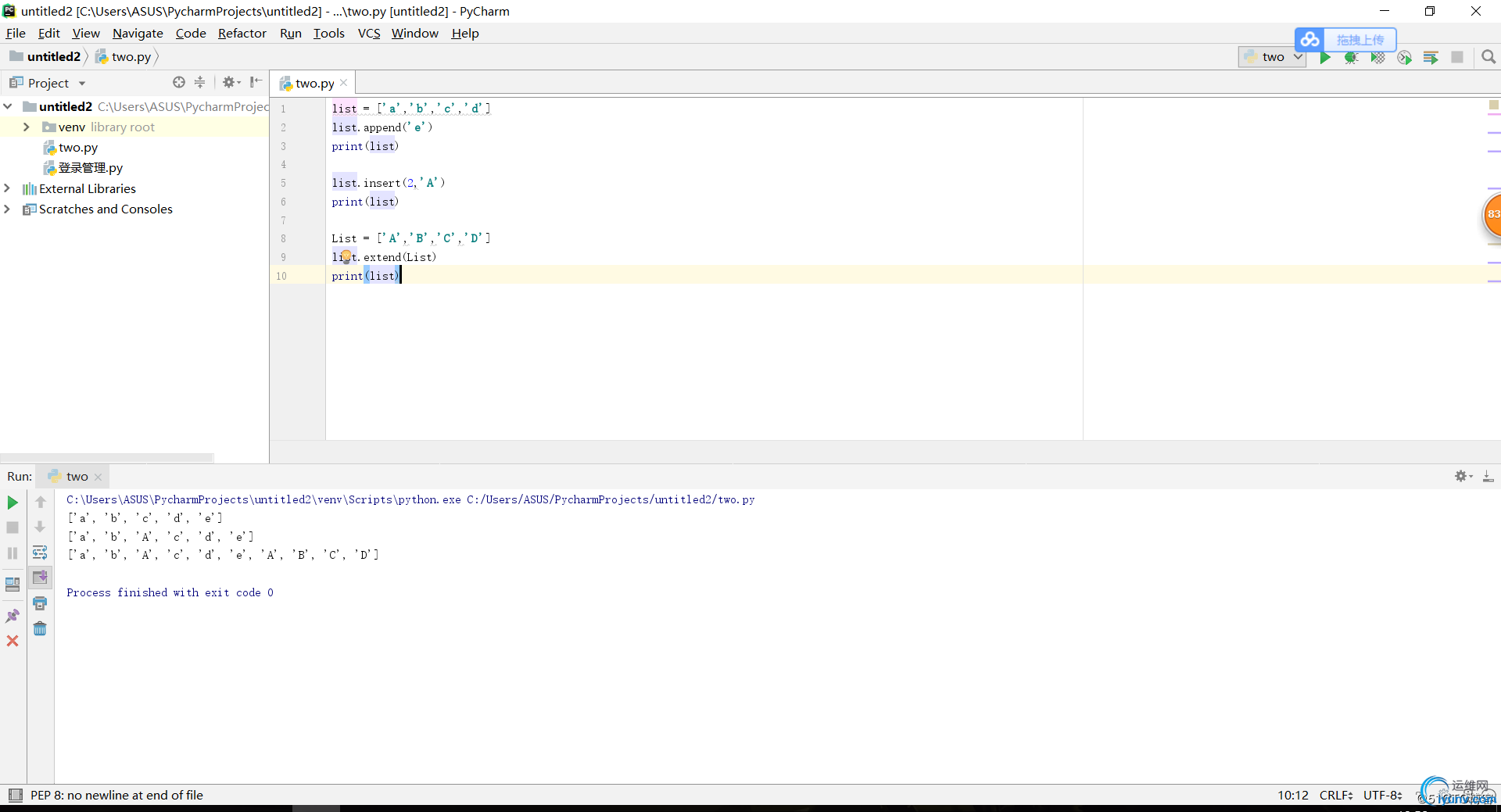Viewport: 1501px width, 812px height.
Task: Run the 'two' configuration from the top toolbar
Action: pyautogui.click(x=1325, y=57)
